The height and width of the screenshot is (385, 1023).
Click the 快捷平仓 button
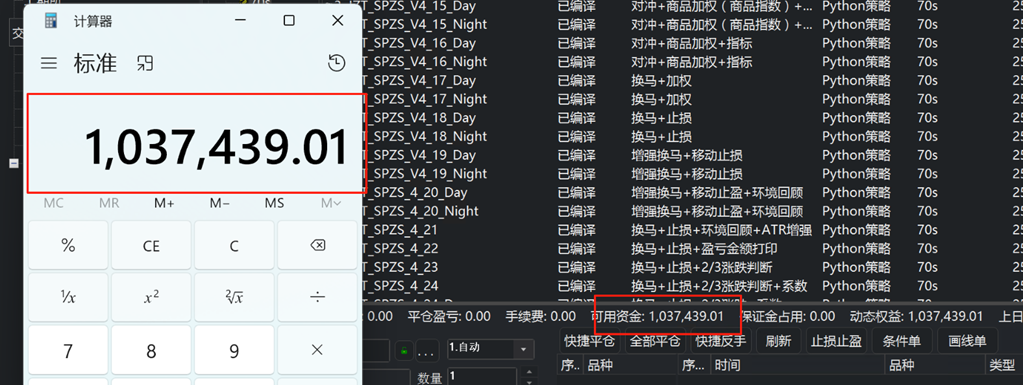[590, 341]
